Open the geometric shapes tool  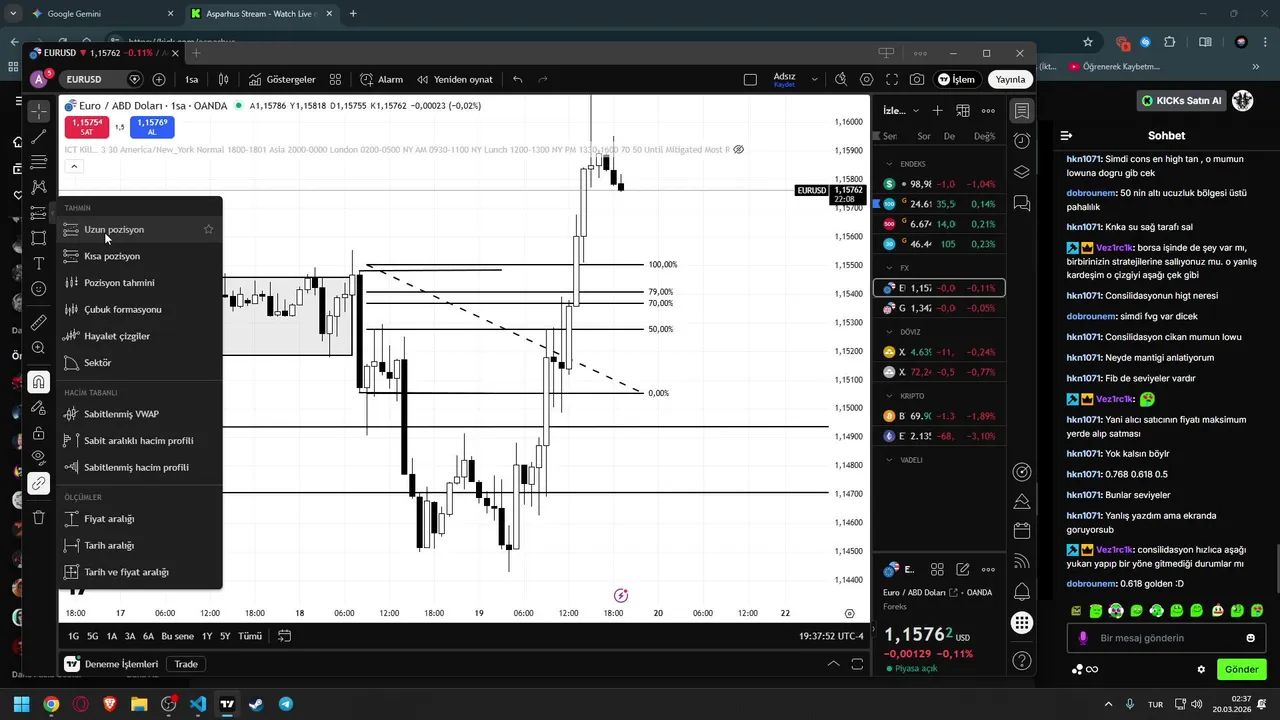pyautogui.click(x=38, y=238)
